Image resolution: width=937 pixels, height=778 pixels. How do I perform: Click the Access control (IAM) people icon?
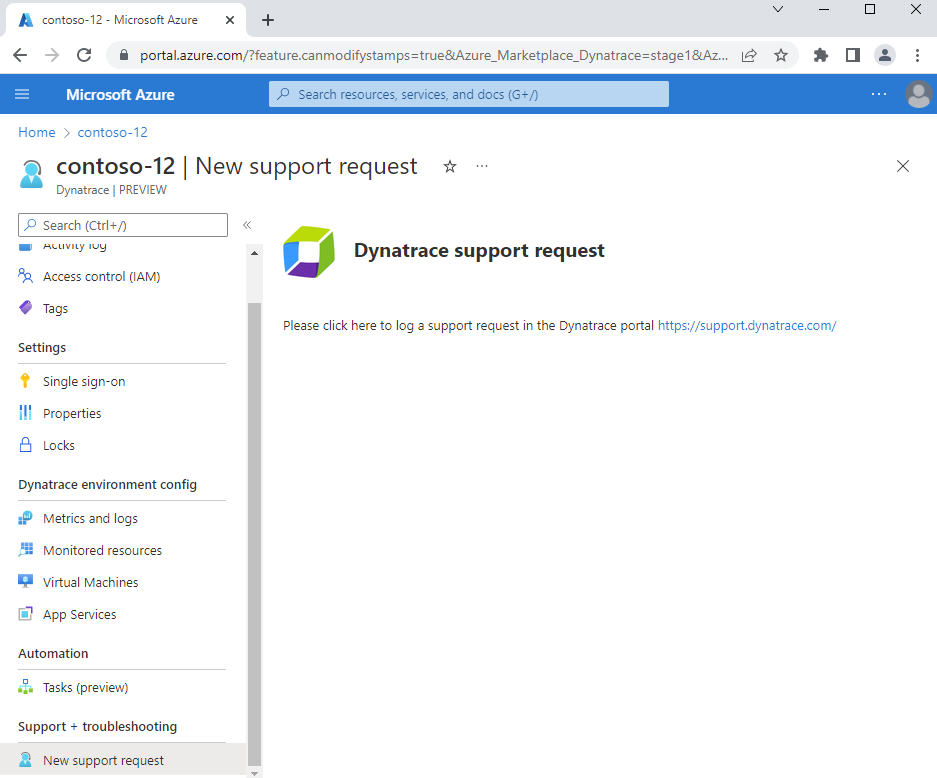25,276
